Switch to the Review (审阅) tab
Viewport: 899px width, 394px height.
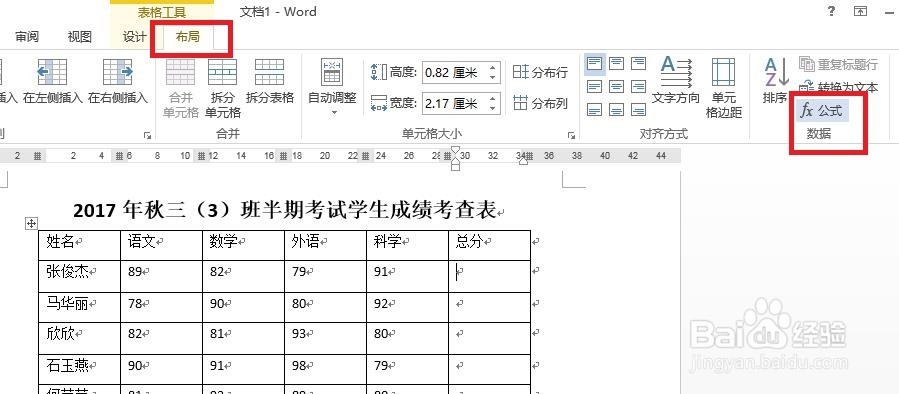click(x=26, y=37)
